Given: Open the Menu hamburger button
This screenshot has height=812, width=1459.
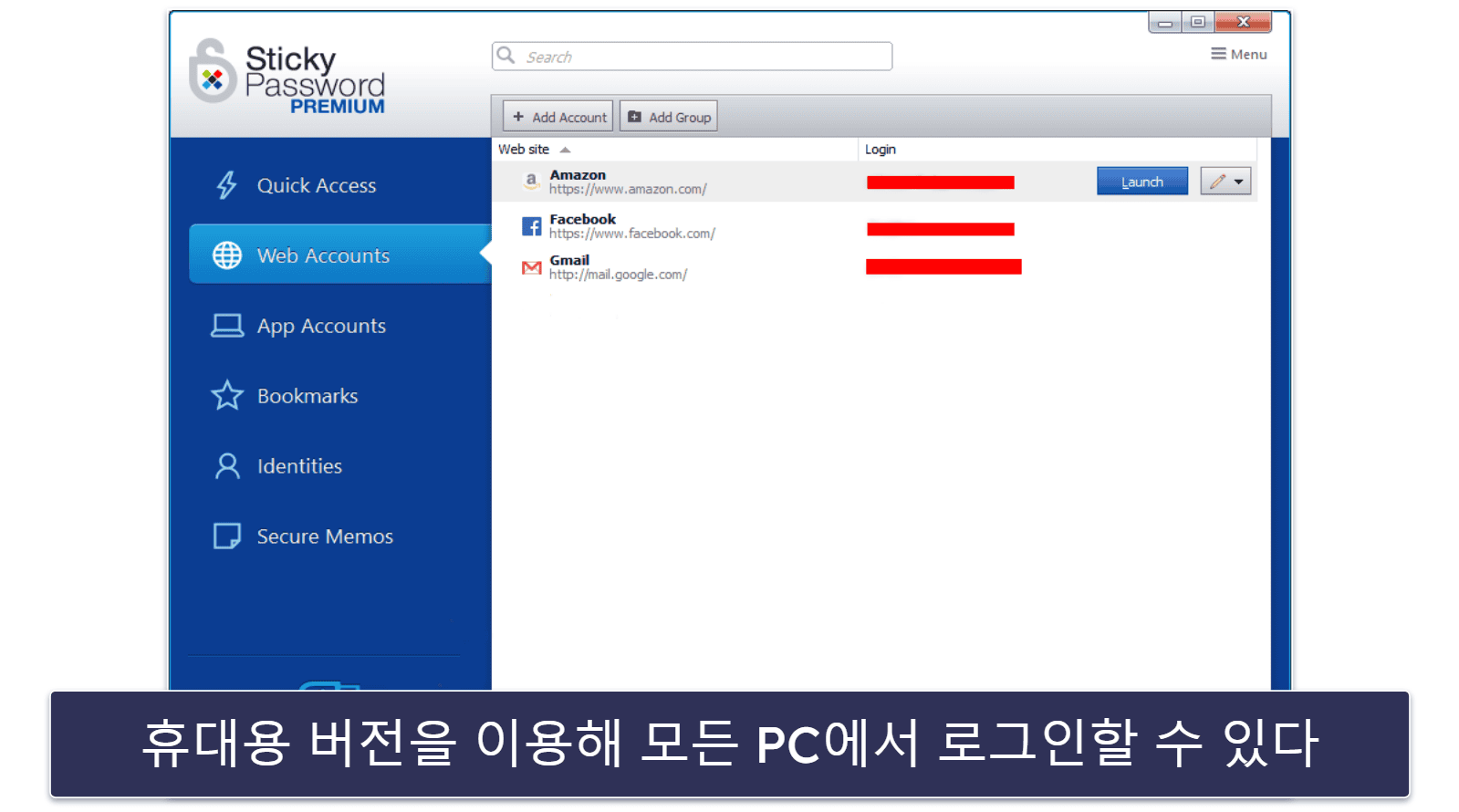Looking at the screenshot, I should click(1238, 54).
